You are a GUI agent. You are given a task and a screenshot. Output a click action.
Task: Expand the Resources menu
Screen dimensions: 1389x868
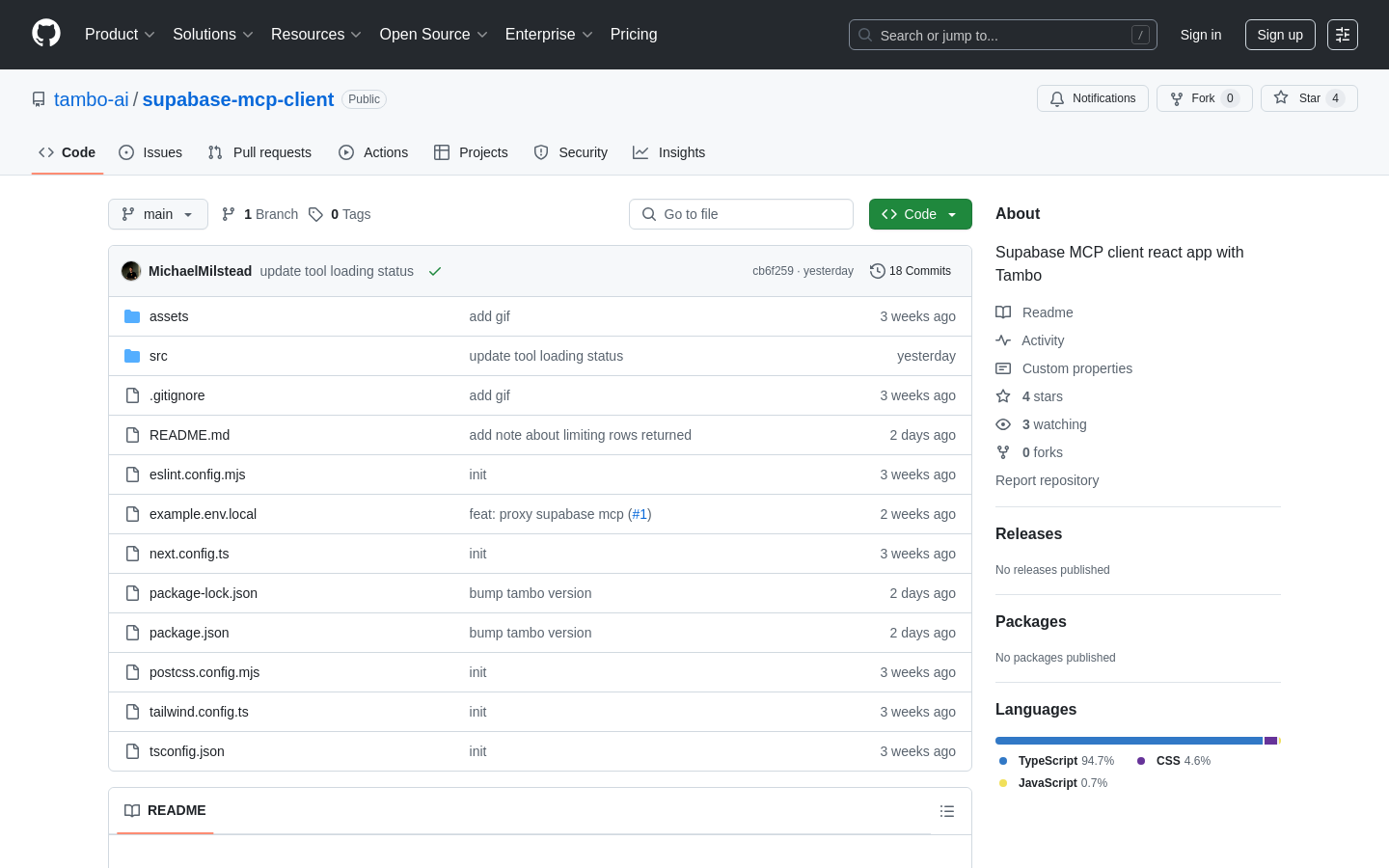pyautogui.click(x=315, y=35)
